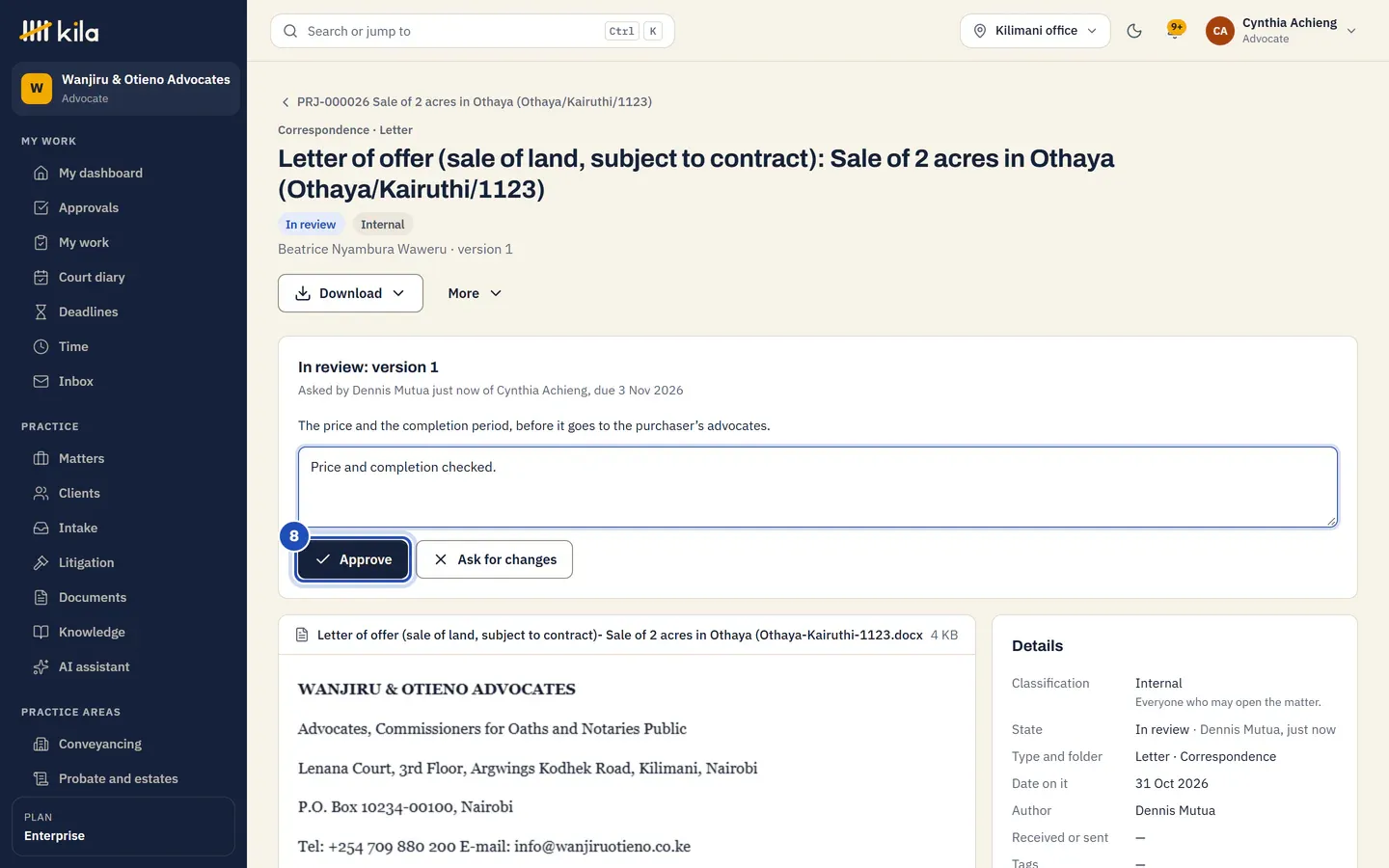The image size is (1389, 868).
Task: Approve version 1 of the letter
Action: click(x=353, y=559)
